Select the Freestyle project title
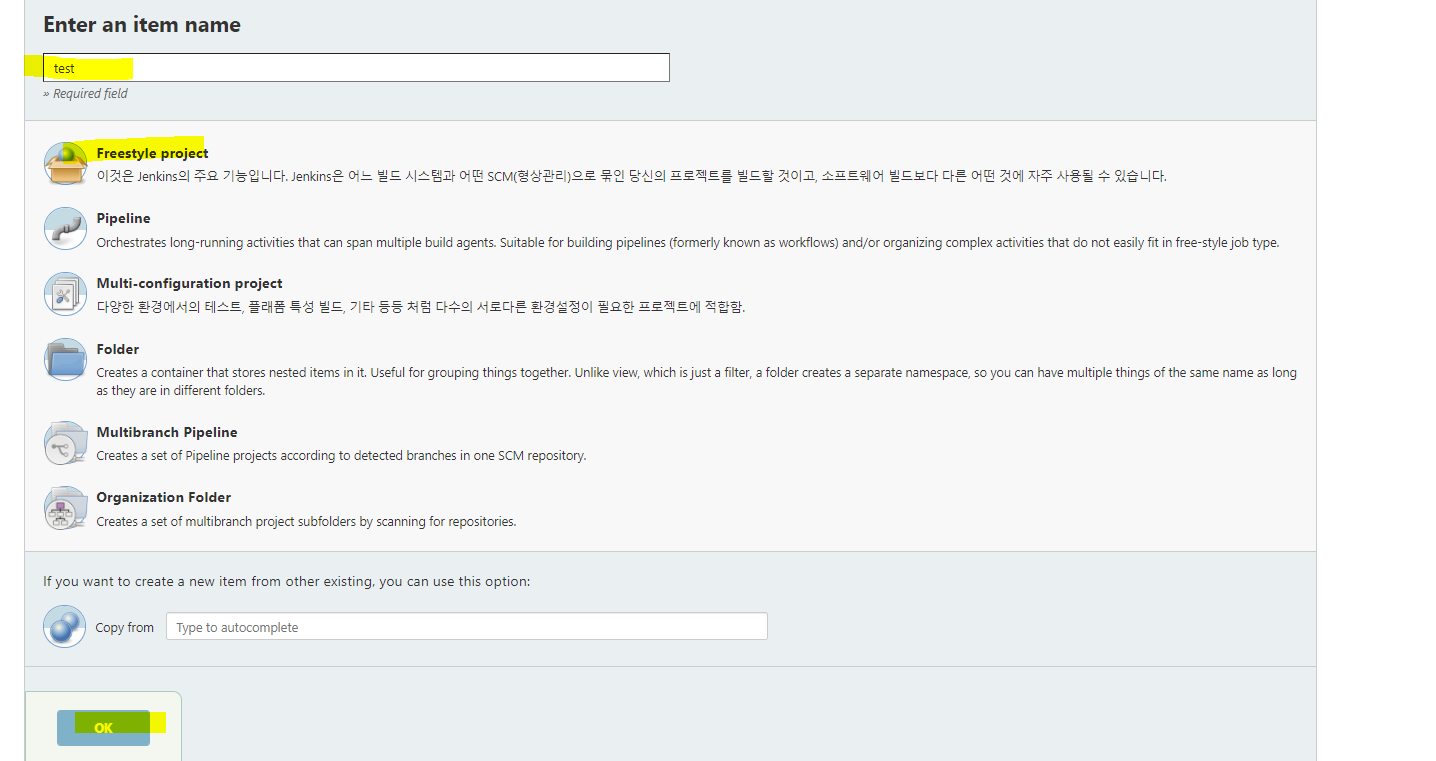 pos(152,153)
